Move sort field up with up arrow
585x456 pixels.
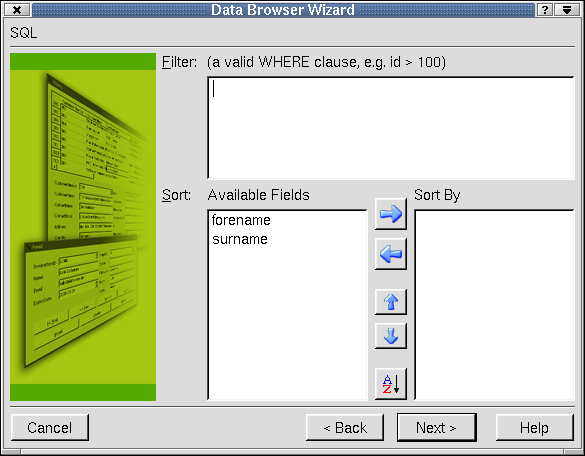click(x=391, y=302)
